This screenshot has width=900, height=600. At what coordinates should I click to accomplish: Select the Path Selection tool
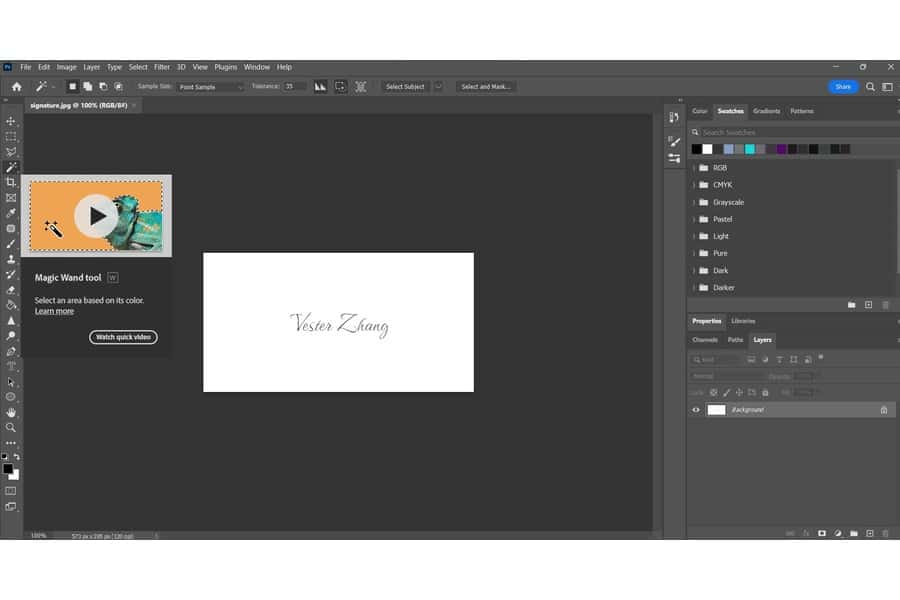point(11,382)
